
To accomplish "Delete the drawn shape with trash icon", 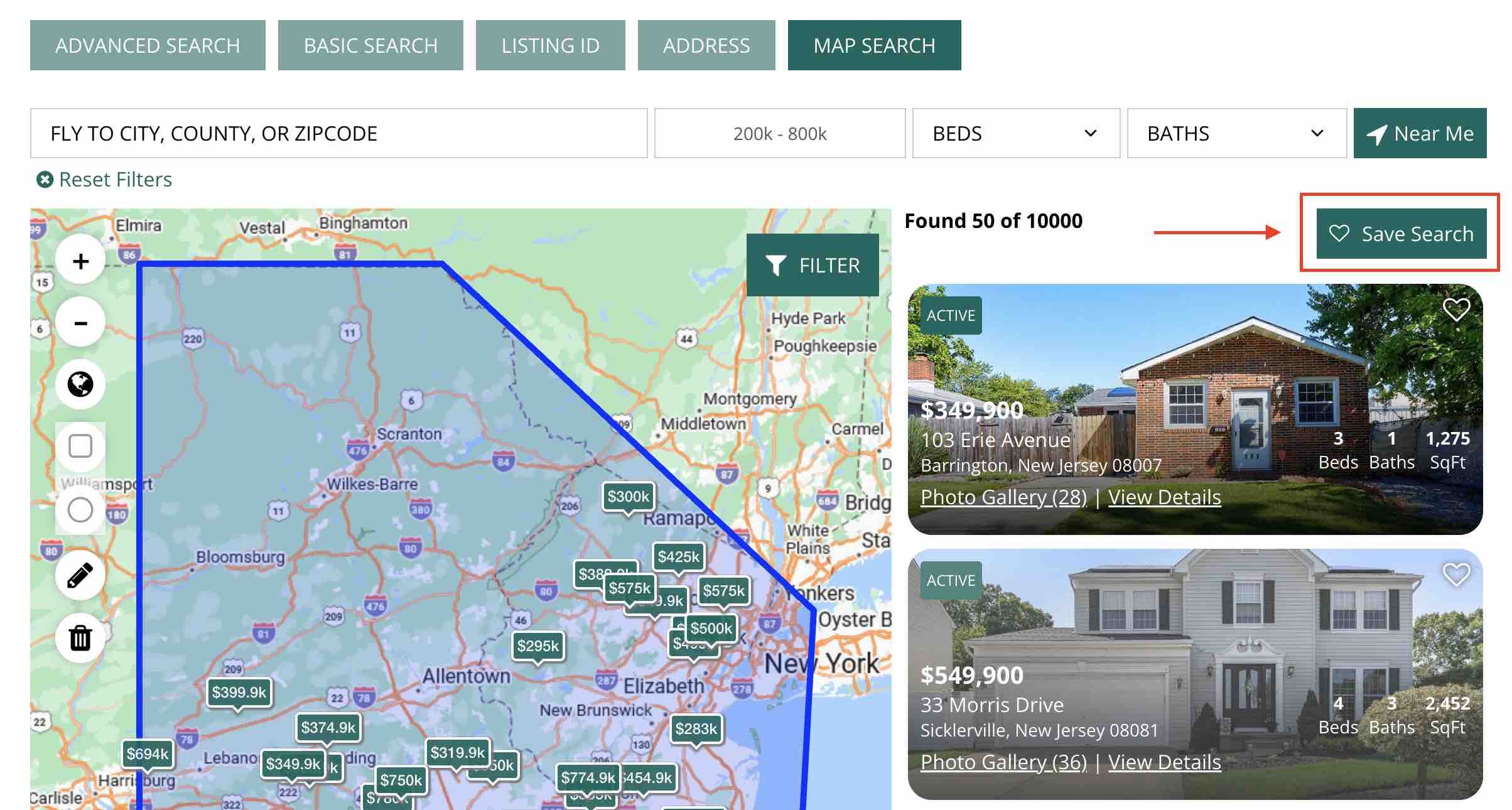I will (x=80, y=638).
